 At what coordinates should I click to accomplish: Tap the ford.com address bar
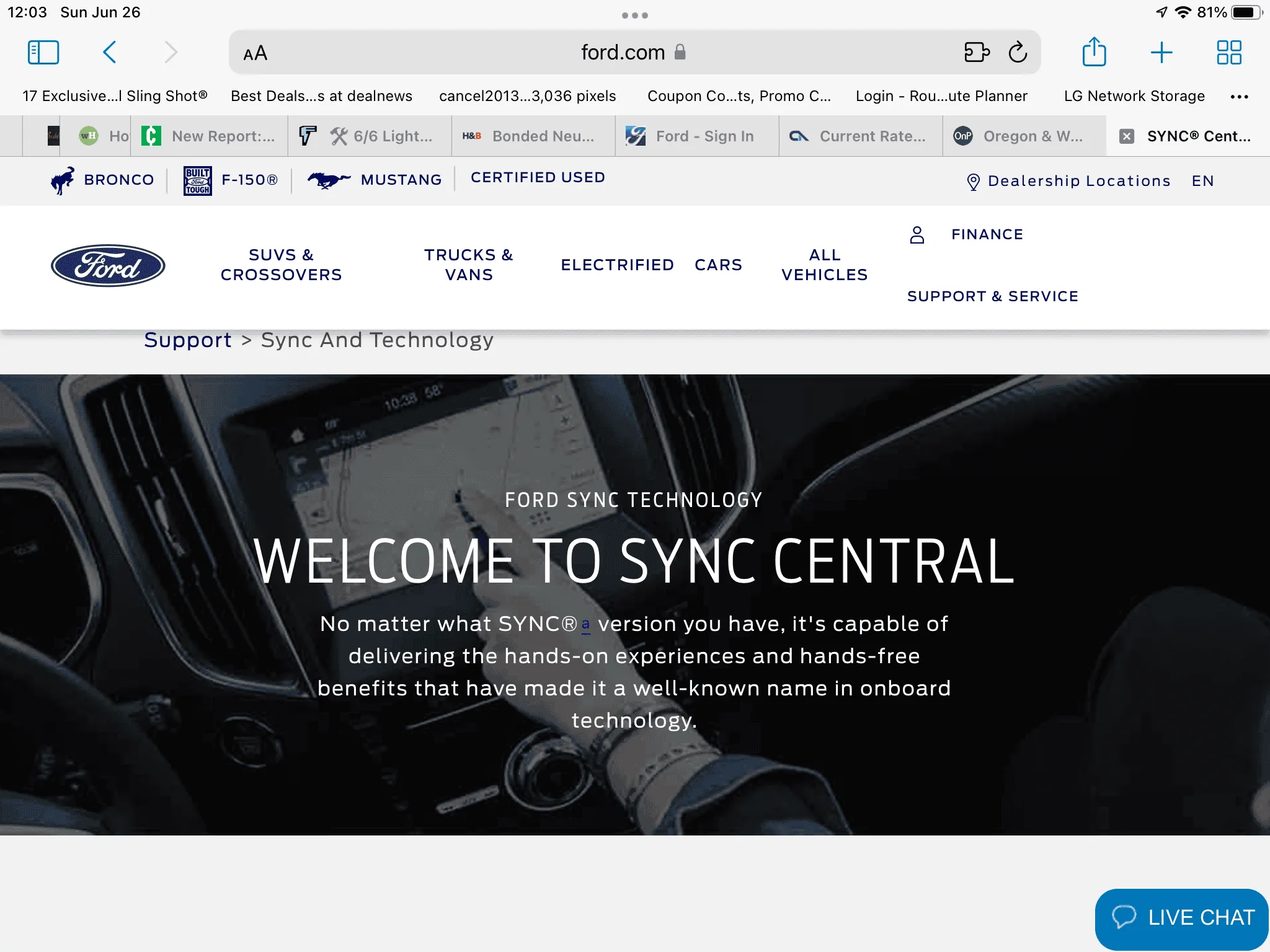tap(634, 53)
